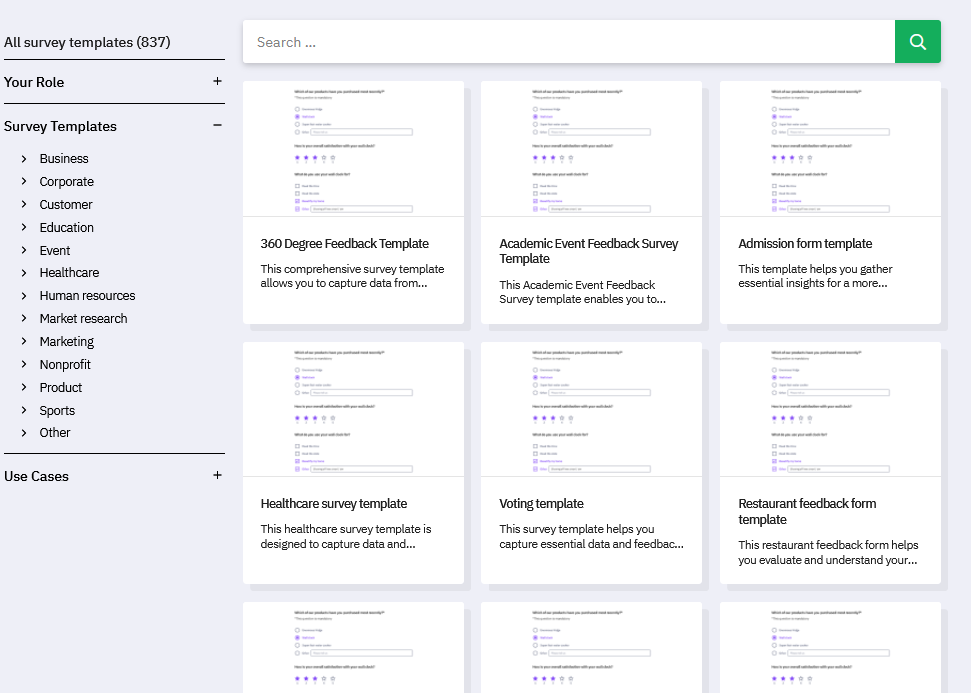
Task: Expand the Use Cases section
Action: tap(217, 476)
